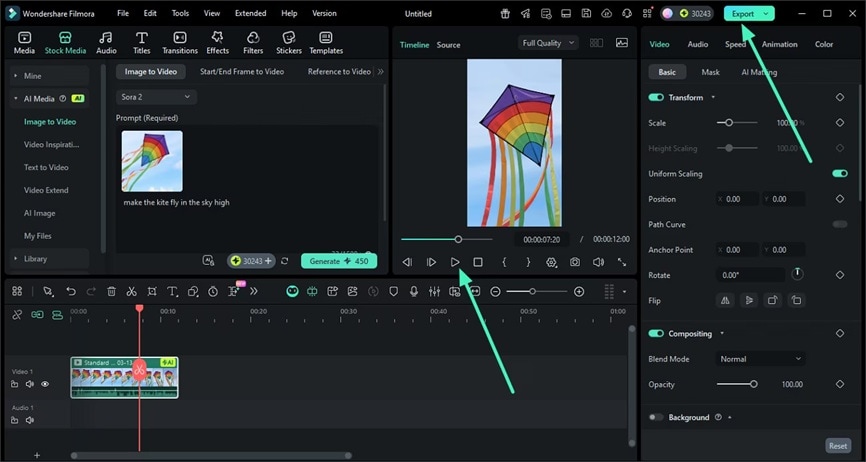Open the Extended menu
This screenshot has width=866, height=462.
[x=250, y=14]
